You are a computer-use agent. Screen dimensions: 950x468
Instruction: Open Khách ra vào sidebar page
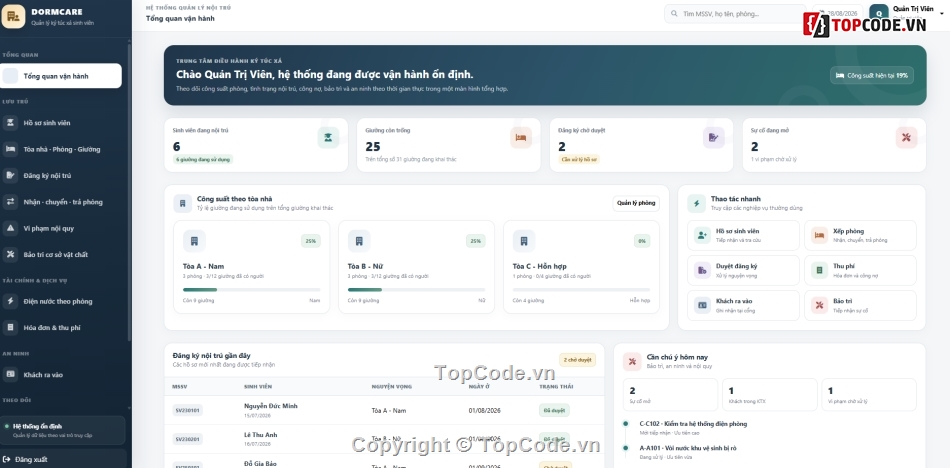[x=61, y=375]
